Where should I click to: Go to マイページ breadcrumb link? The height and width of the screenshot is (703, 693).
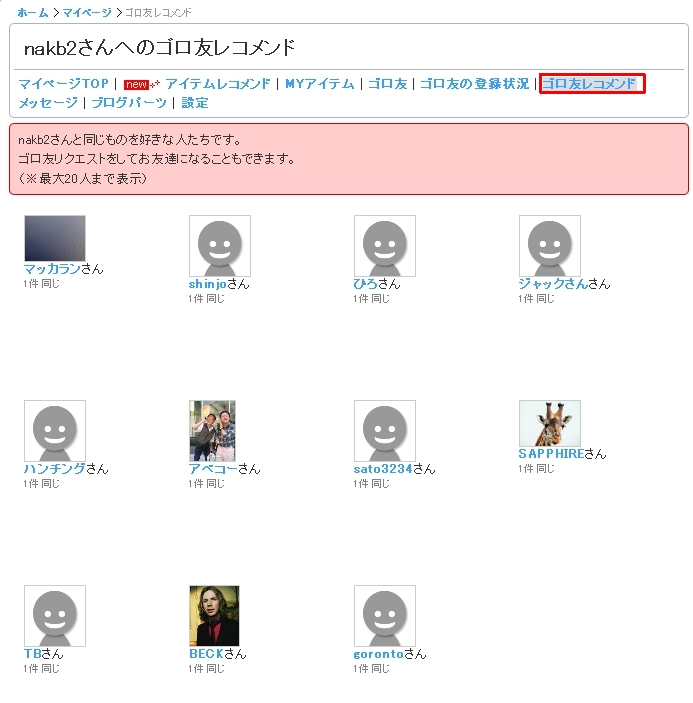pyautogui.click(x=87, y=13)
